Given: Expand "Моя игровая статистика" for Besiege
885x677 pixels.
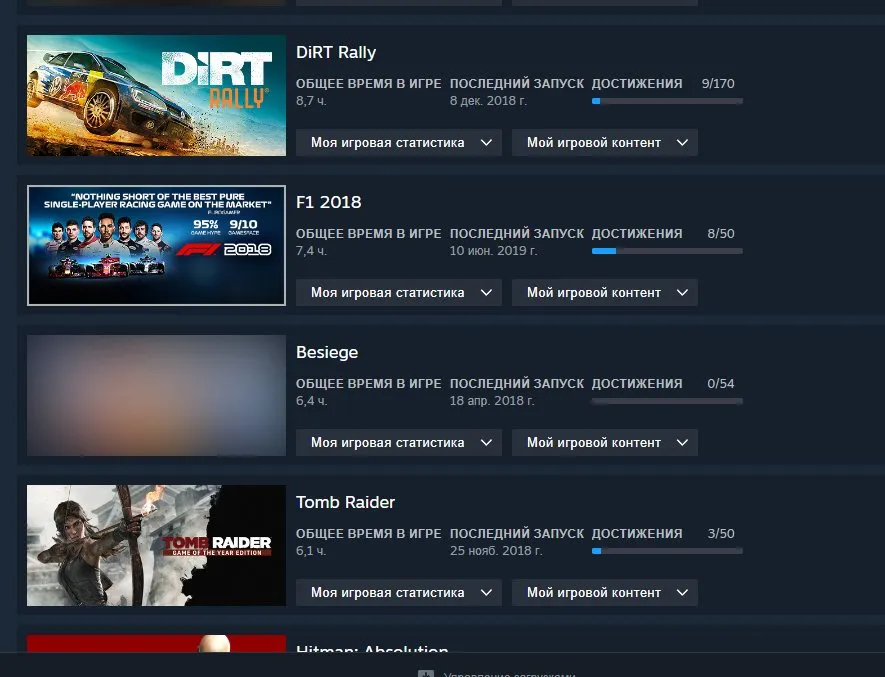Looking at the screenshot, I should [x=398, y=443].
